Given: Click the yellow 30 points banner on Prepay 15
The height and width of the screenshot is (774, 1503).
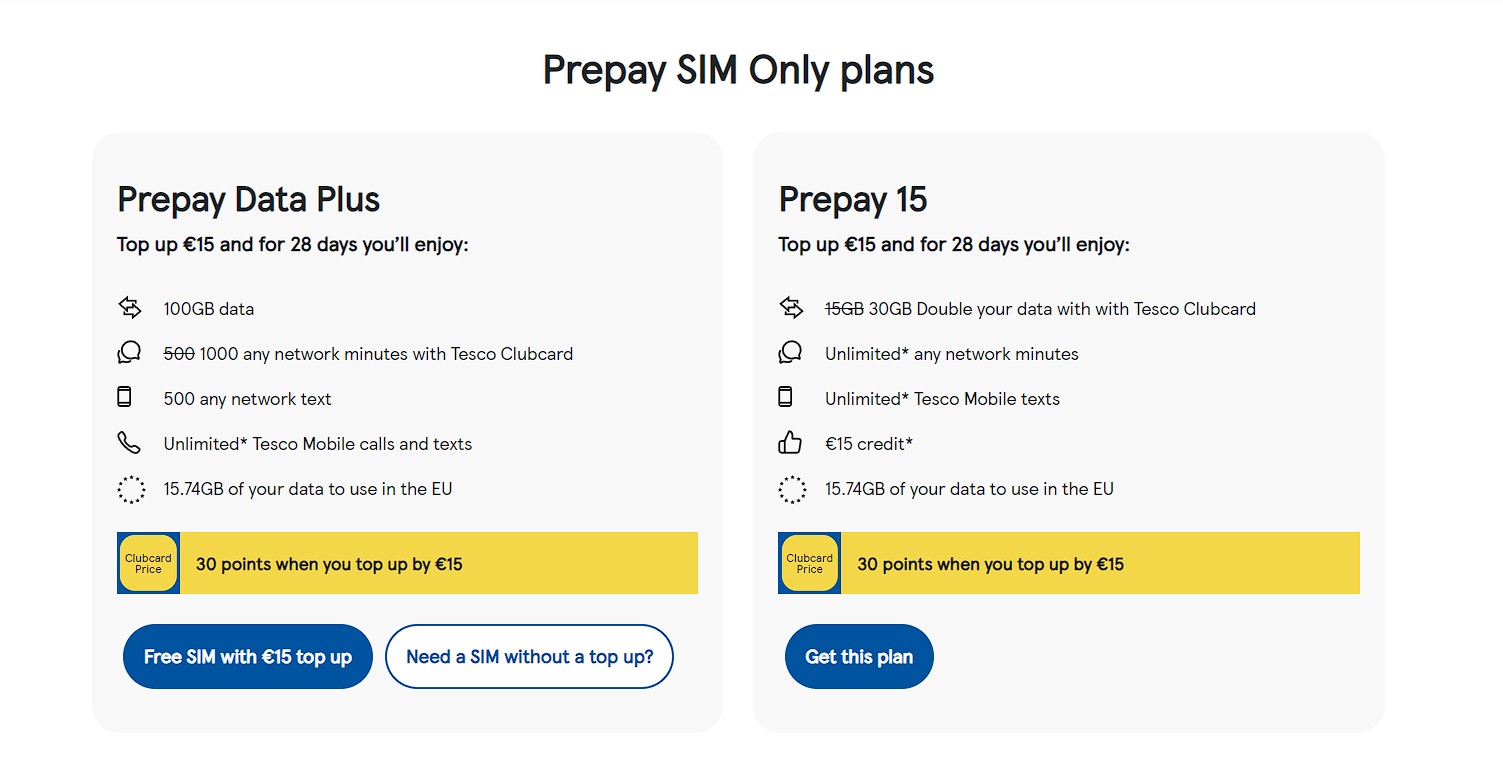Looking at the screenshot, I should (x=1100, y=563).
